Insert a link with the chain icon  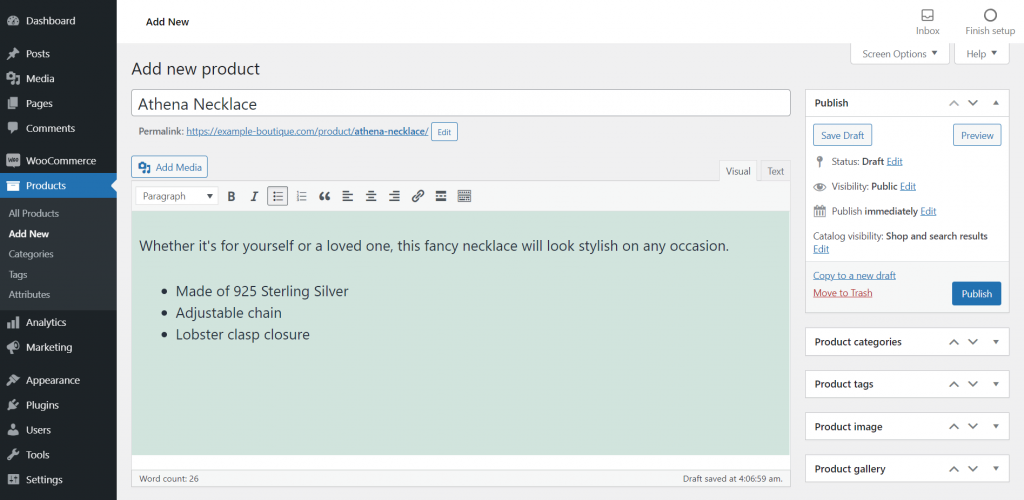(x=418, y=197)
